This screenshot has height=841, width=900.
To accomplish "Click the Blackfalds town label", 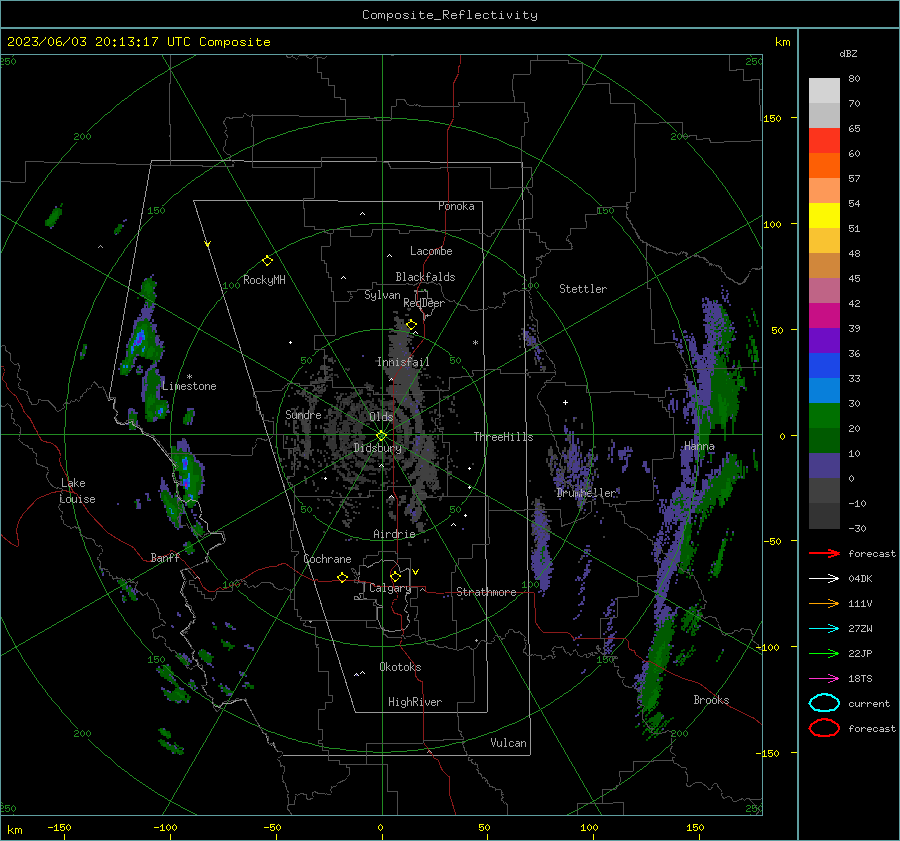I will (425, 277).
